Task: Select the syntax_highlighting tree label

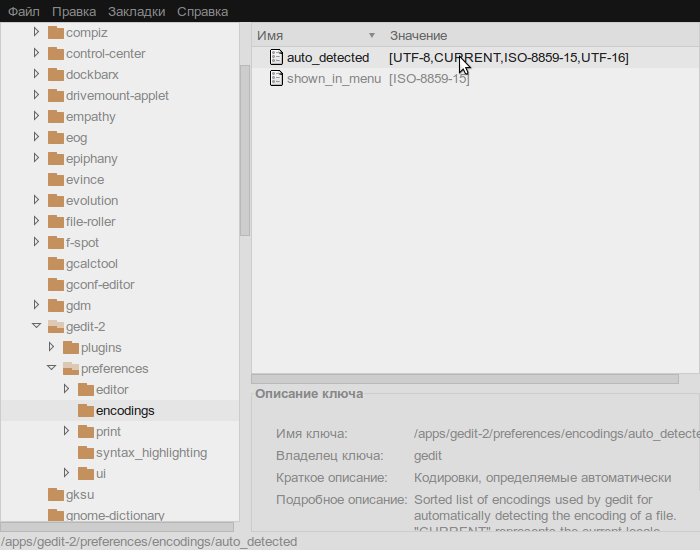Action: point(151,453)
